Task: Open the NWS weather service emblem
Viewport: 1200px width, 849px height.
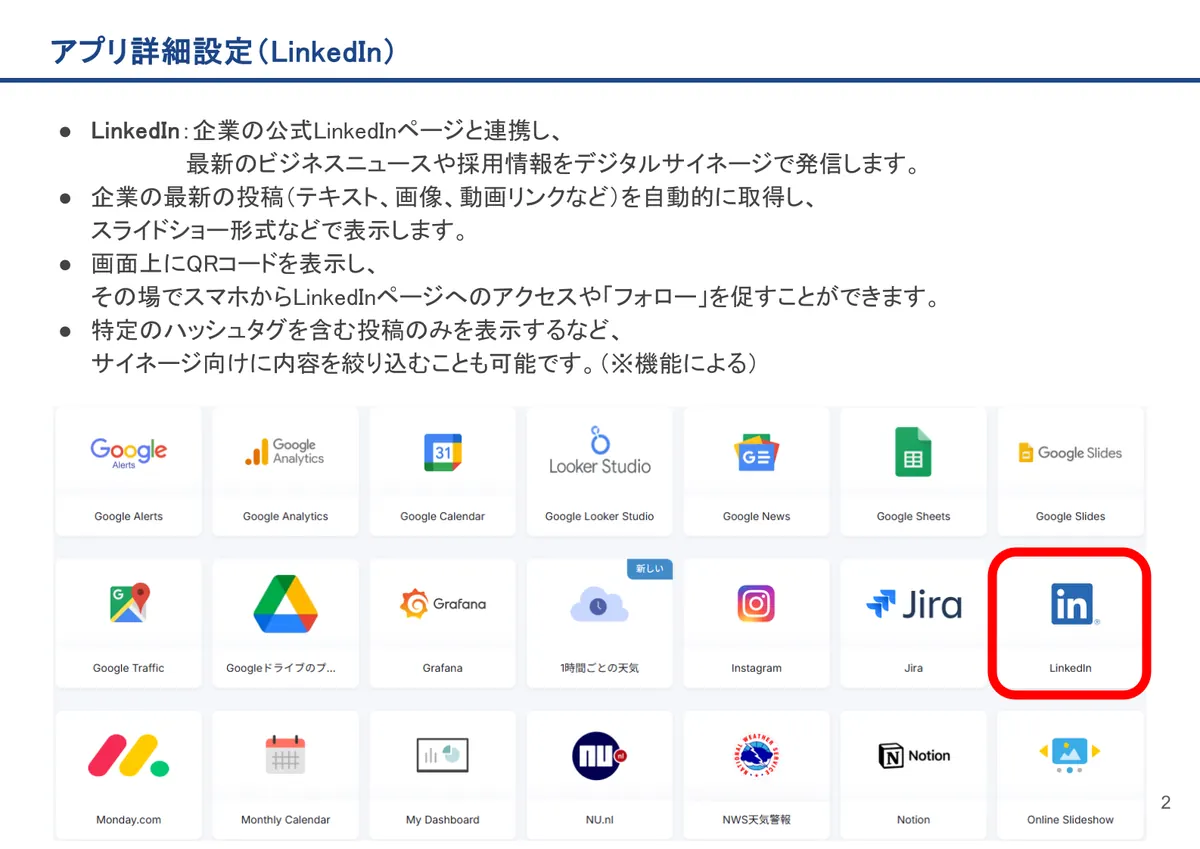Action: coord(756,755)
